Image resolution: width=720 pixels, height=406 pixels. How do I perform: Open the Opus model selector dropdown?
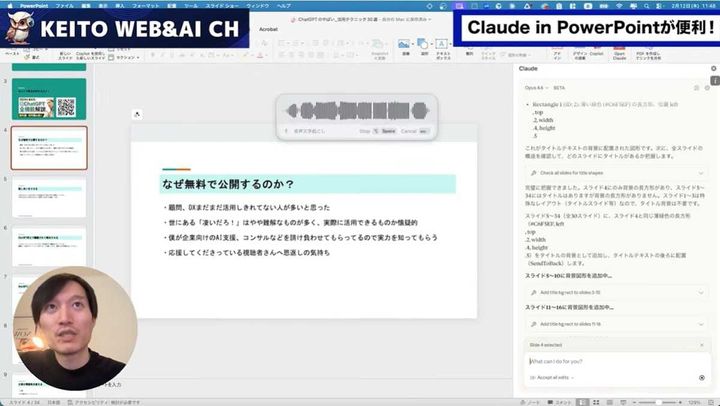point(536,88)
